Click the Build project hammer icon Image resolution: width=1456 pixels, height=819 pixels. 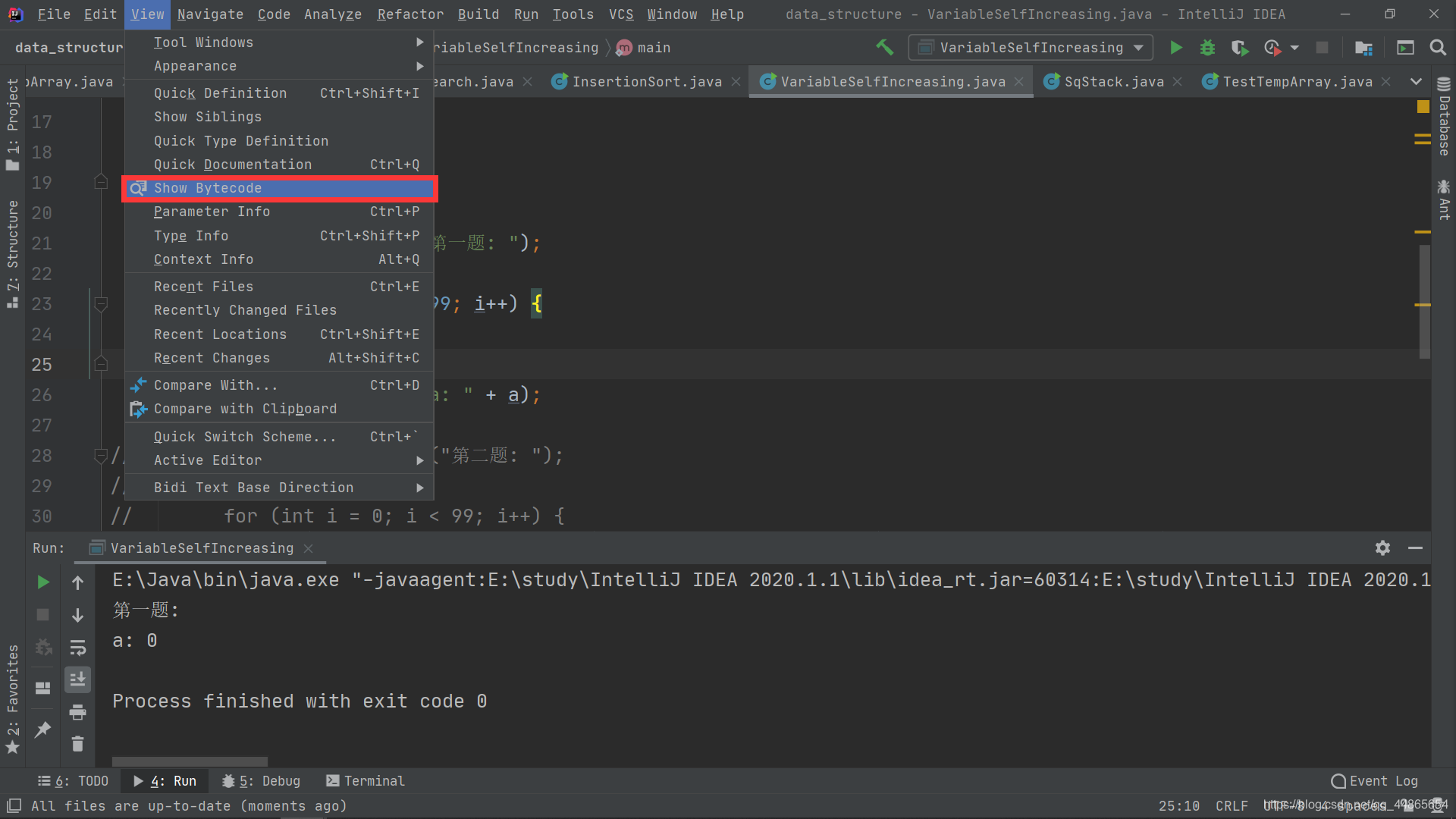(x=884, y=47)
